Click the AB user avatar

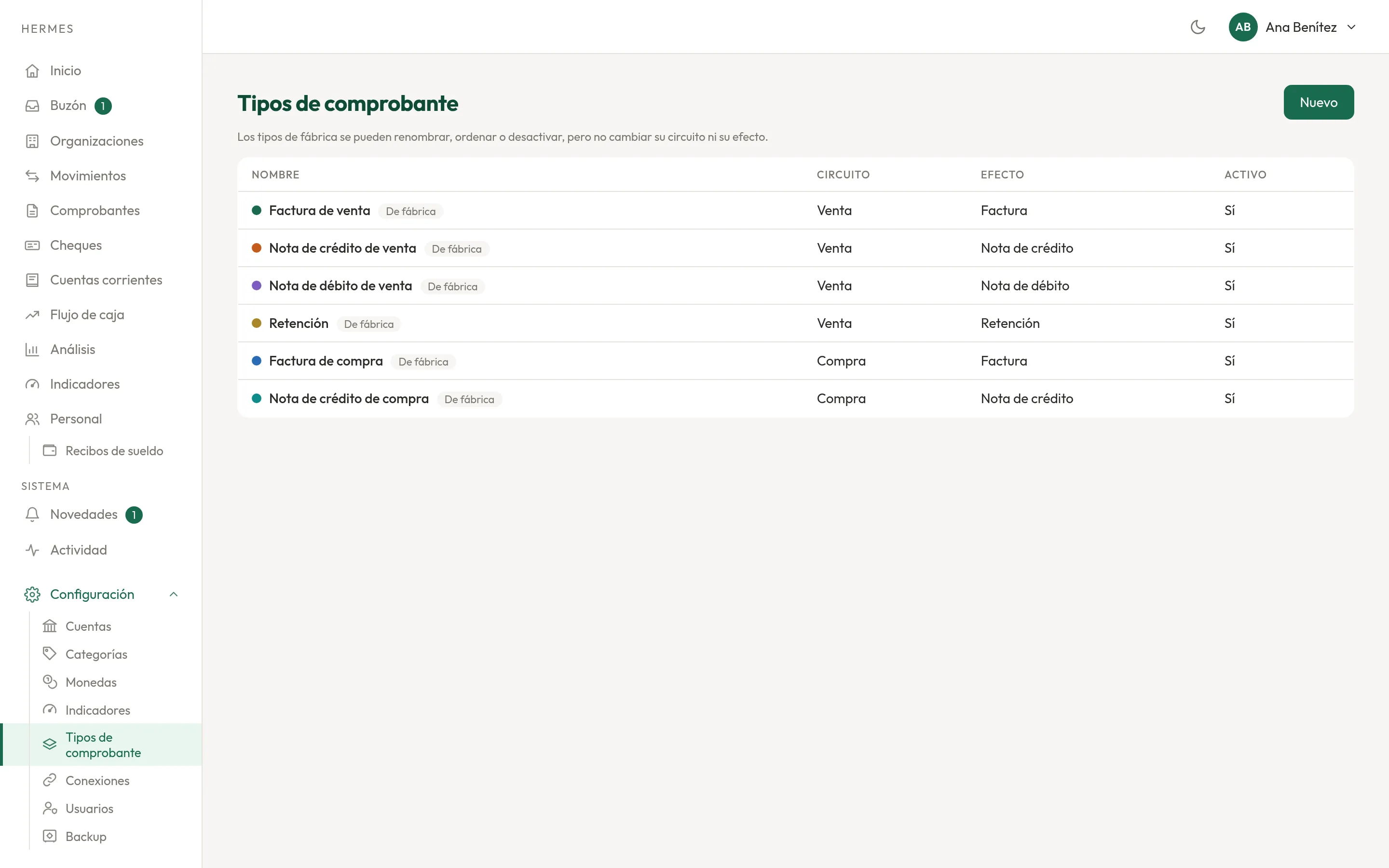click(1243, 27)
